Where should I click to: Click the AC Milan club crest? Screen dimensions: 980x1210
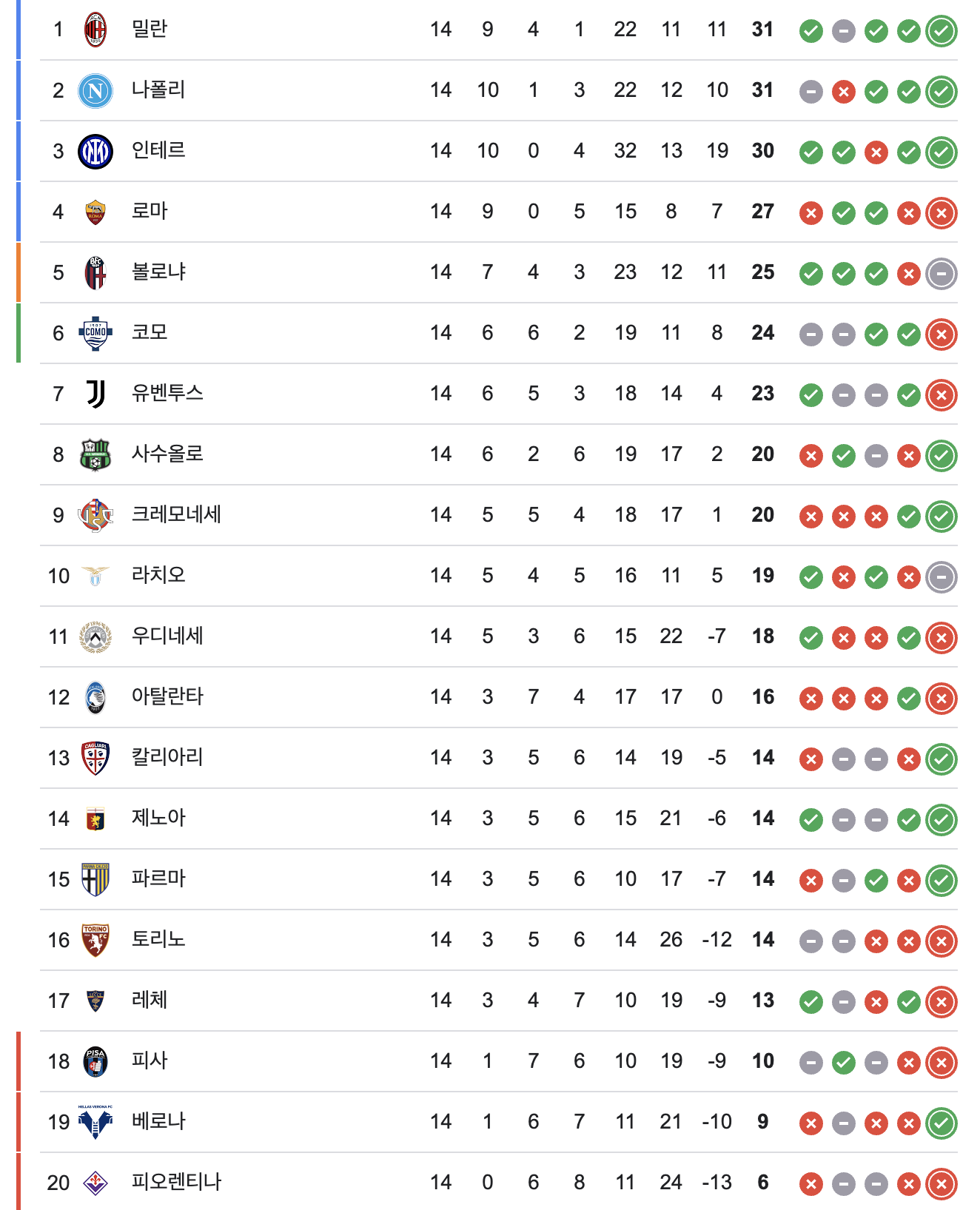tap(95, 30)
